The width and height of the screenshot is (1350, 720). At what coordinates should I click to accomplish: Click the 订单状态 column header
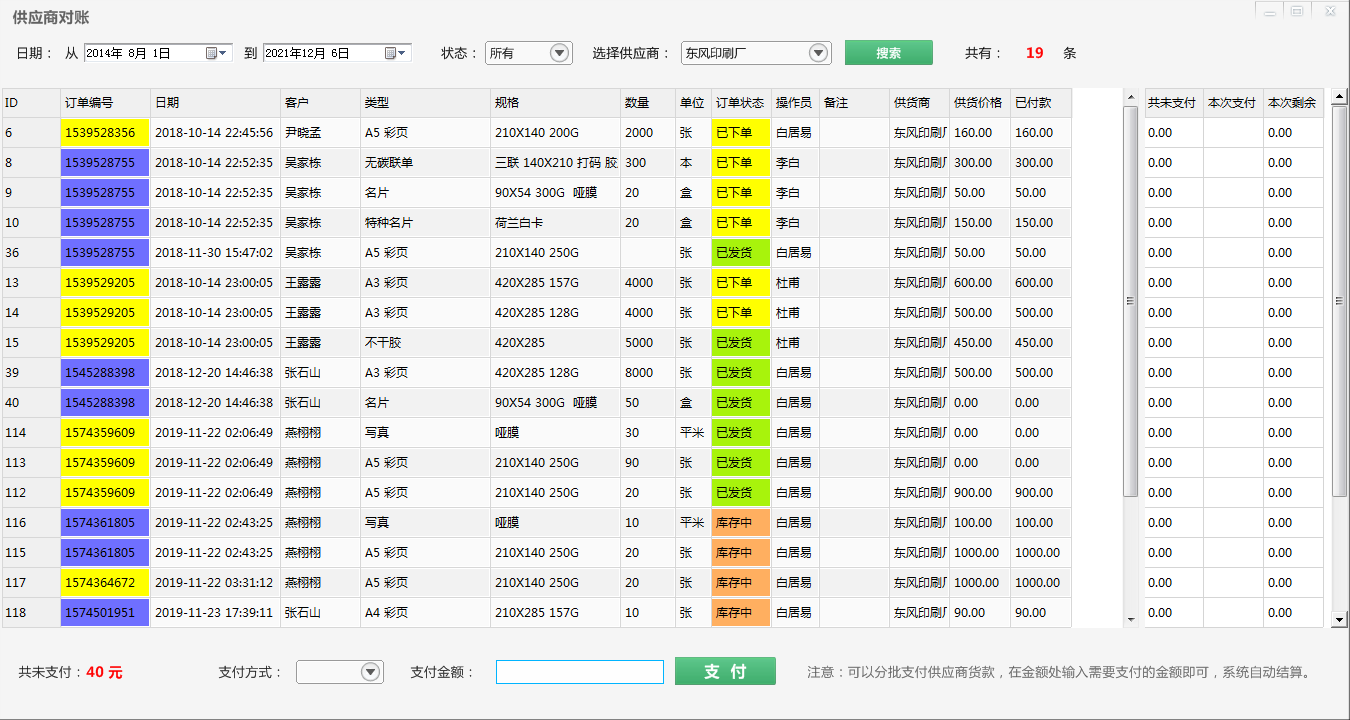[740, 103]
